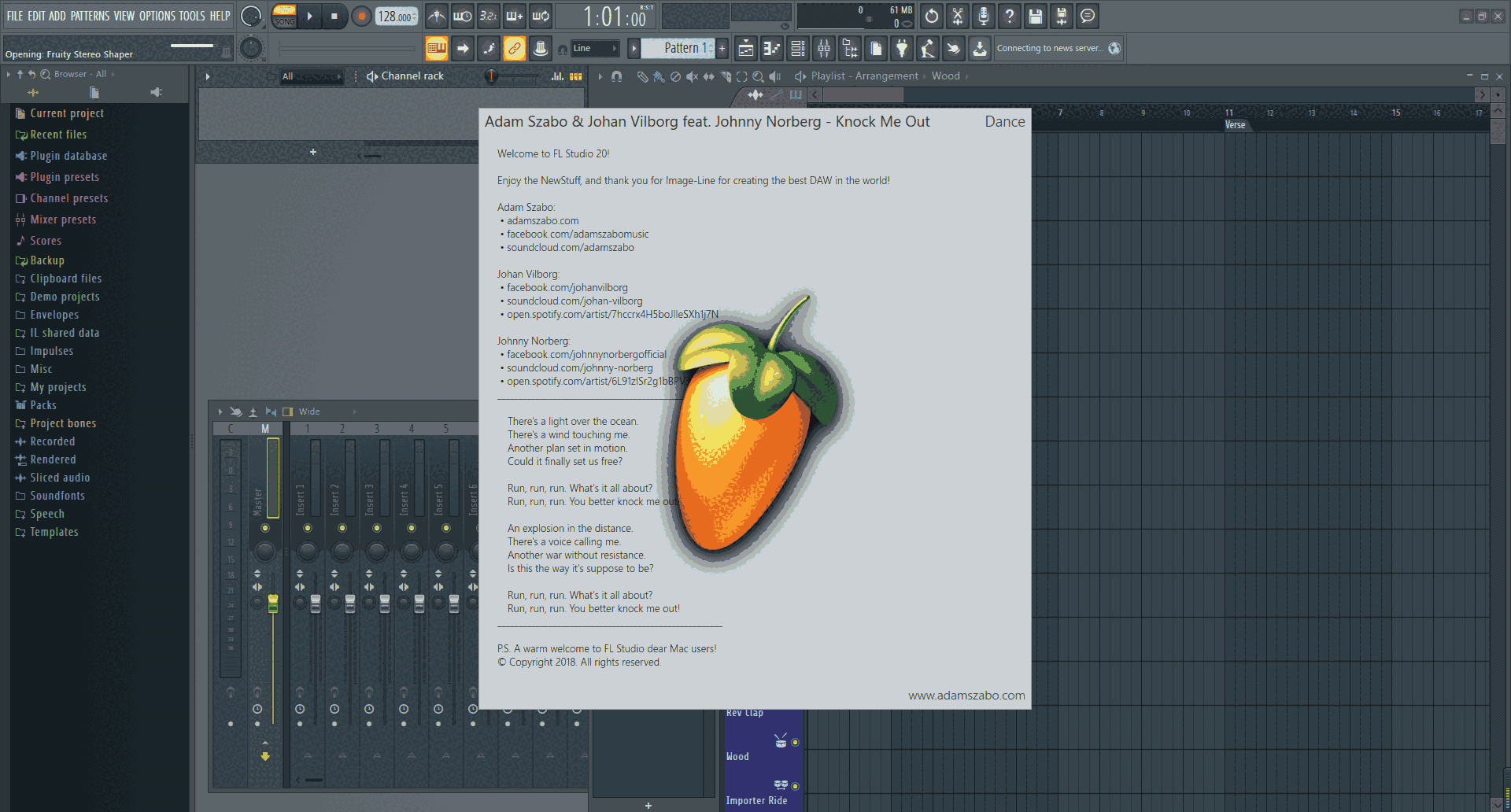Open the Mixer from the toolbar
The height and width of the screenshot is (812, 1511).
click(824, 48)
